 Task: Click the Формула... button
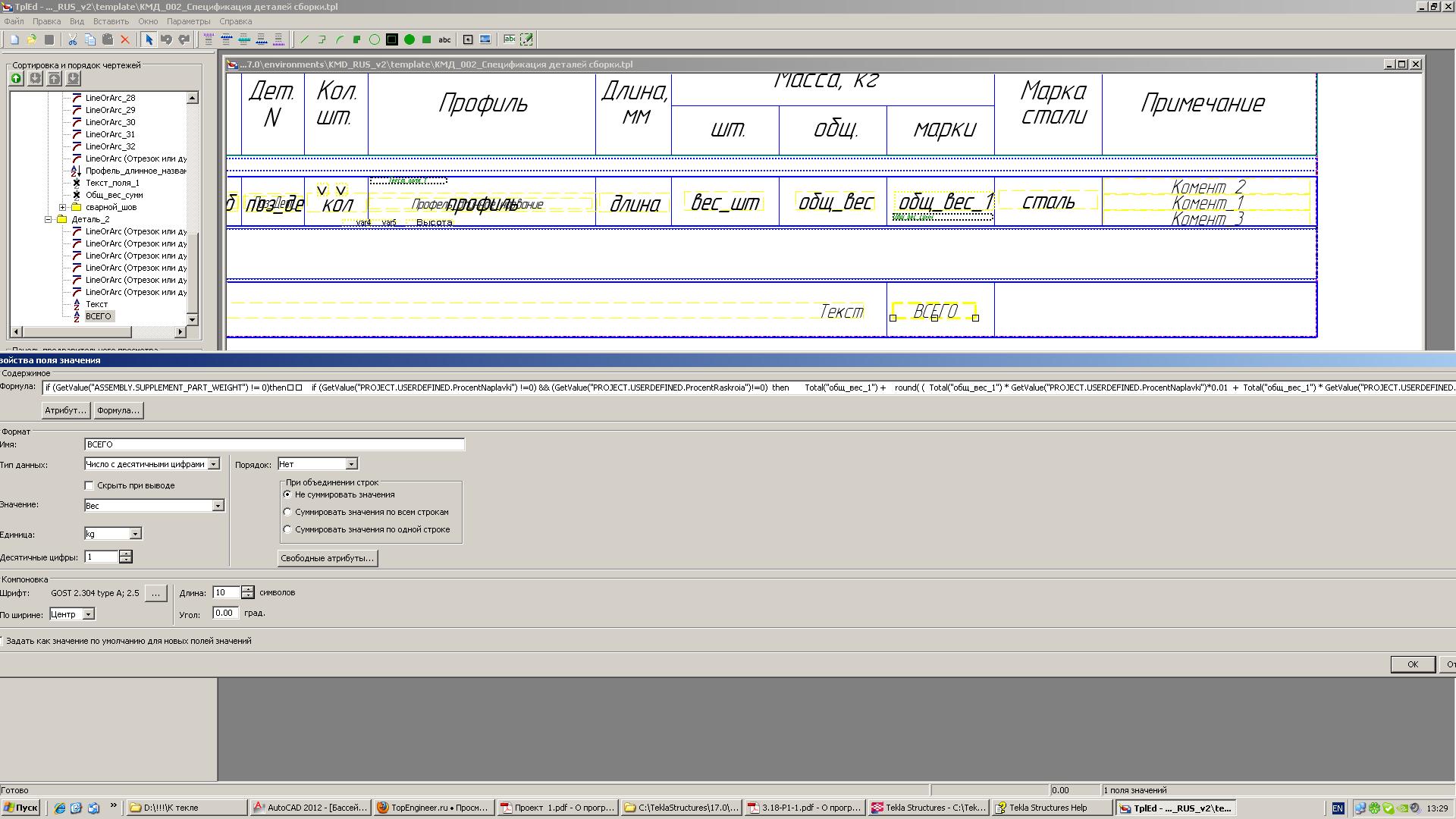118,410
